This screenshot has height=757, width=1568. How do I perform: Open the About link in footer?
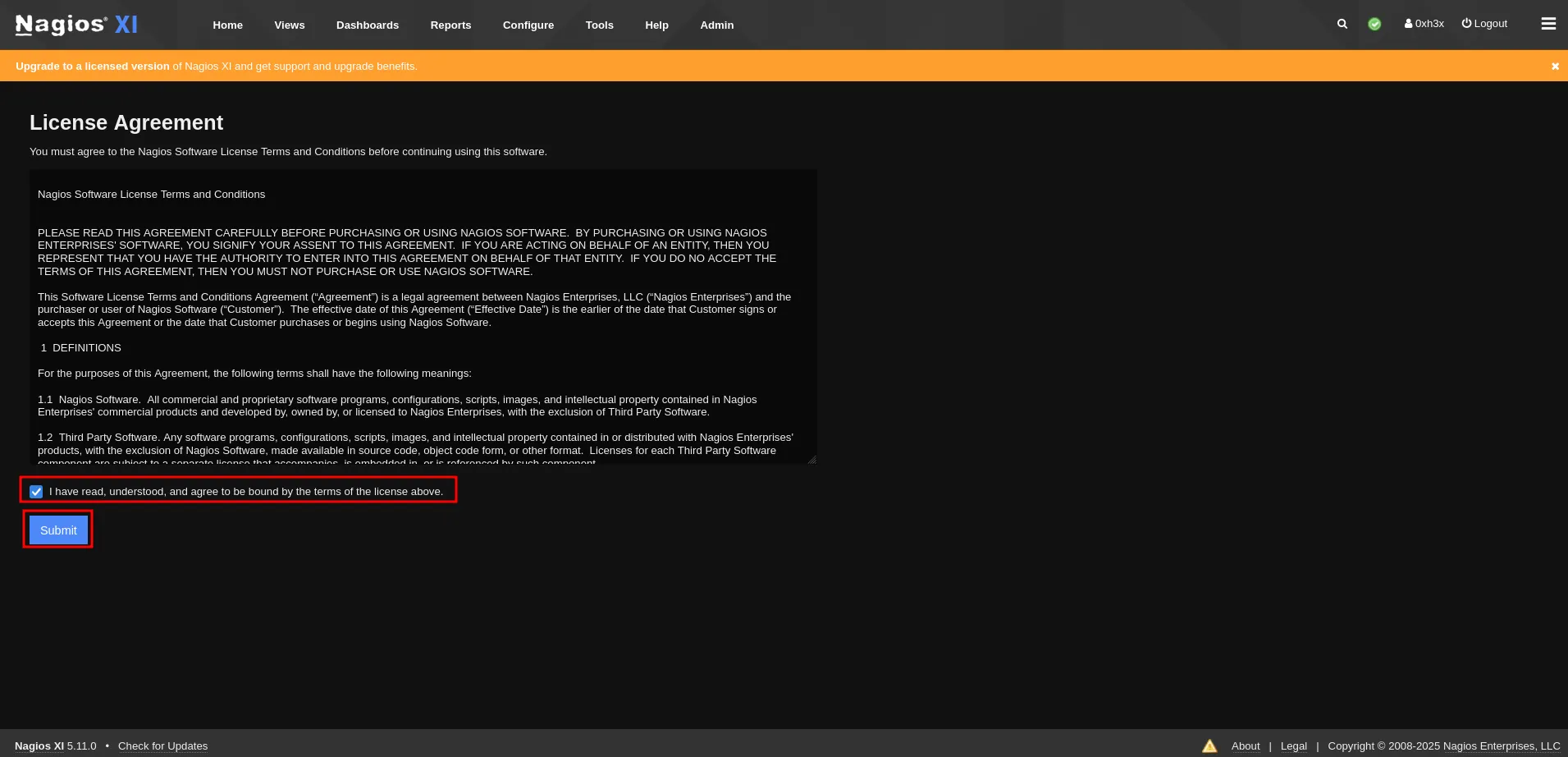coord(1246,746)
